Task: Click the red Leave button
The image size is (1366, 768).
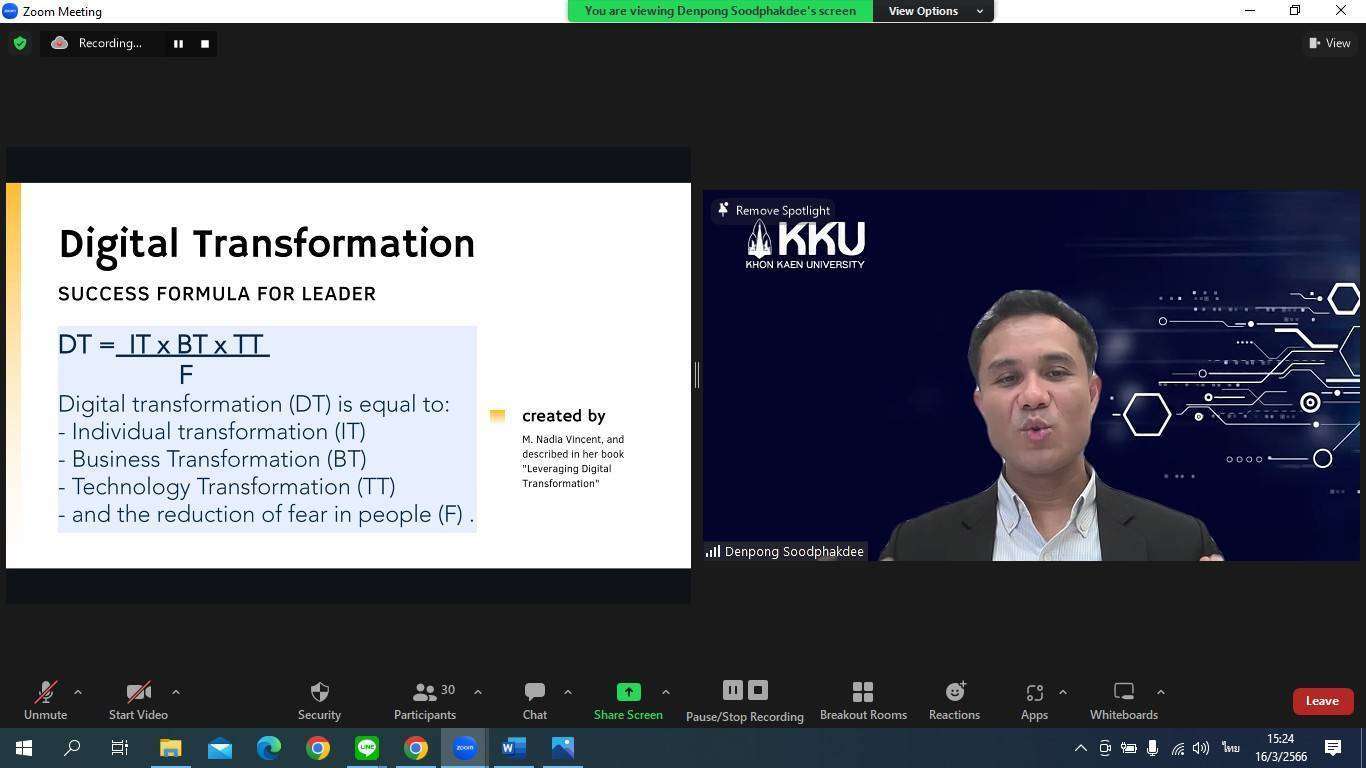Action: coord(1322,701)
